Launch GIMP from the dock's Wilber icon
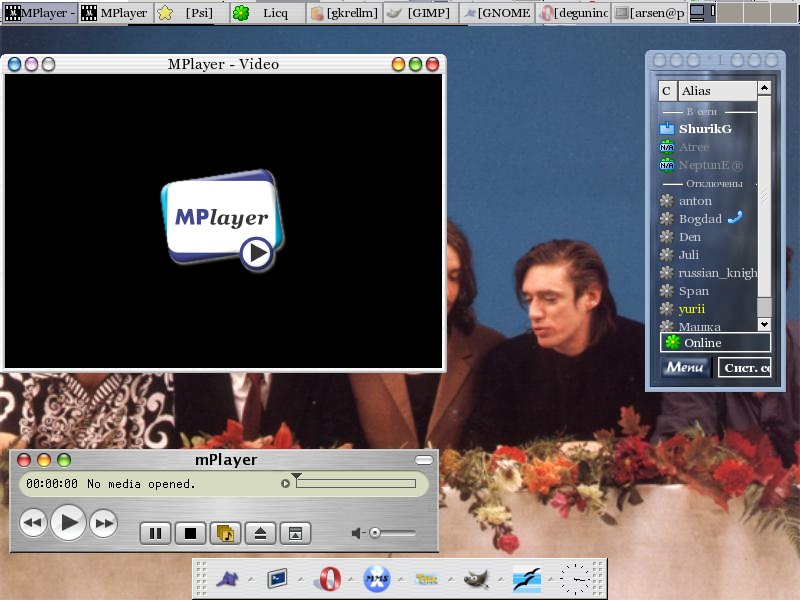 click(476, 579)
